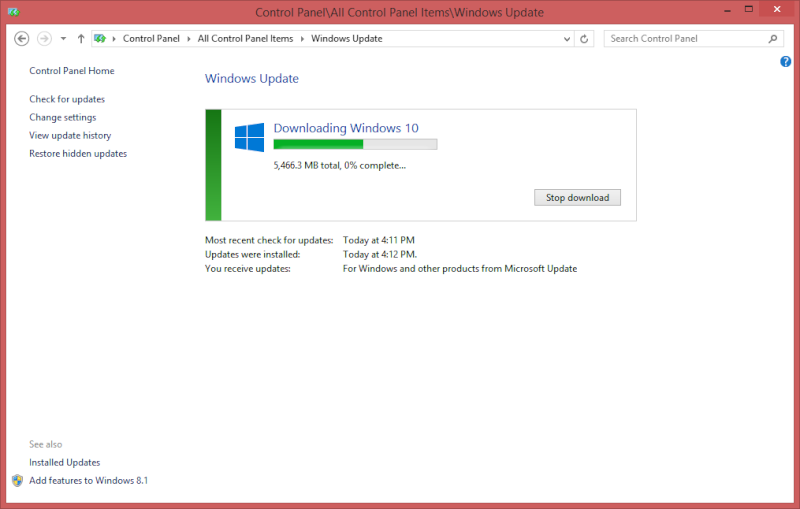Click the Stop download button
This screenshot has width=800, height=509.
tap(578, 198)
